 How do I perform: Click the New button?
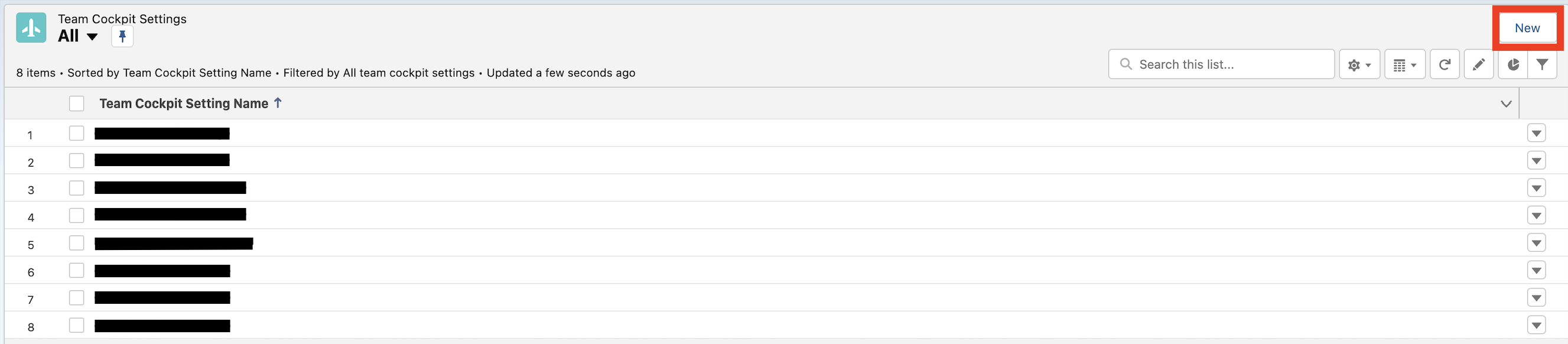point(1527,28)
